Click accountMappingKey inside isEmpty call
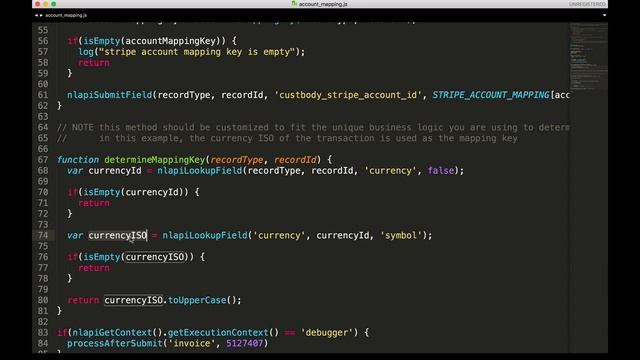This screenshot has width=640, height=360. coord(170,41)
